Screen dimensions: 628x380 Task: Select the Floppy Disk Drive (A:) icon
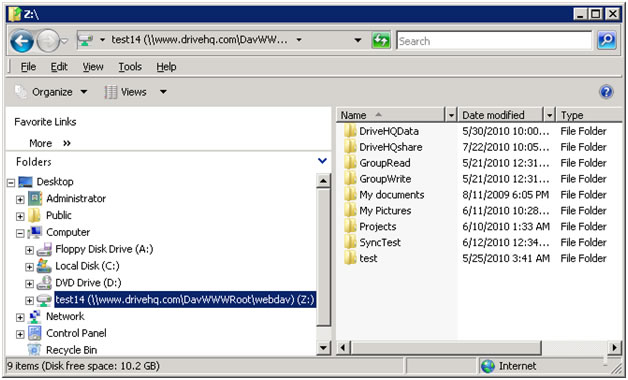coord(44,249)
